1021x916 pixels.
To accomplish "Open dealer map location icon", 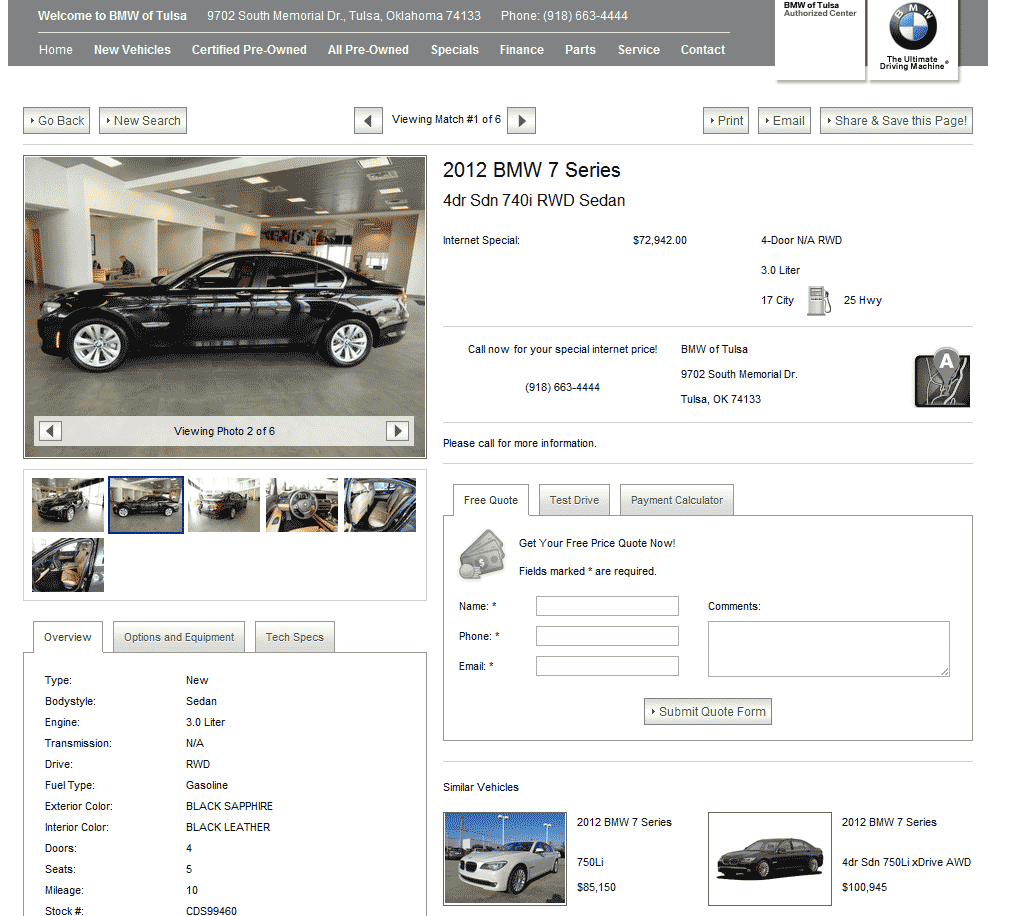I will pyautogui.click(x=942, y=378).
